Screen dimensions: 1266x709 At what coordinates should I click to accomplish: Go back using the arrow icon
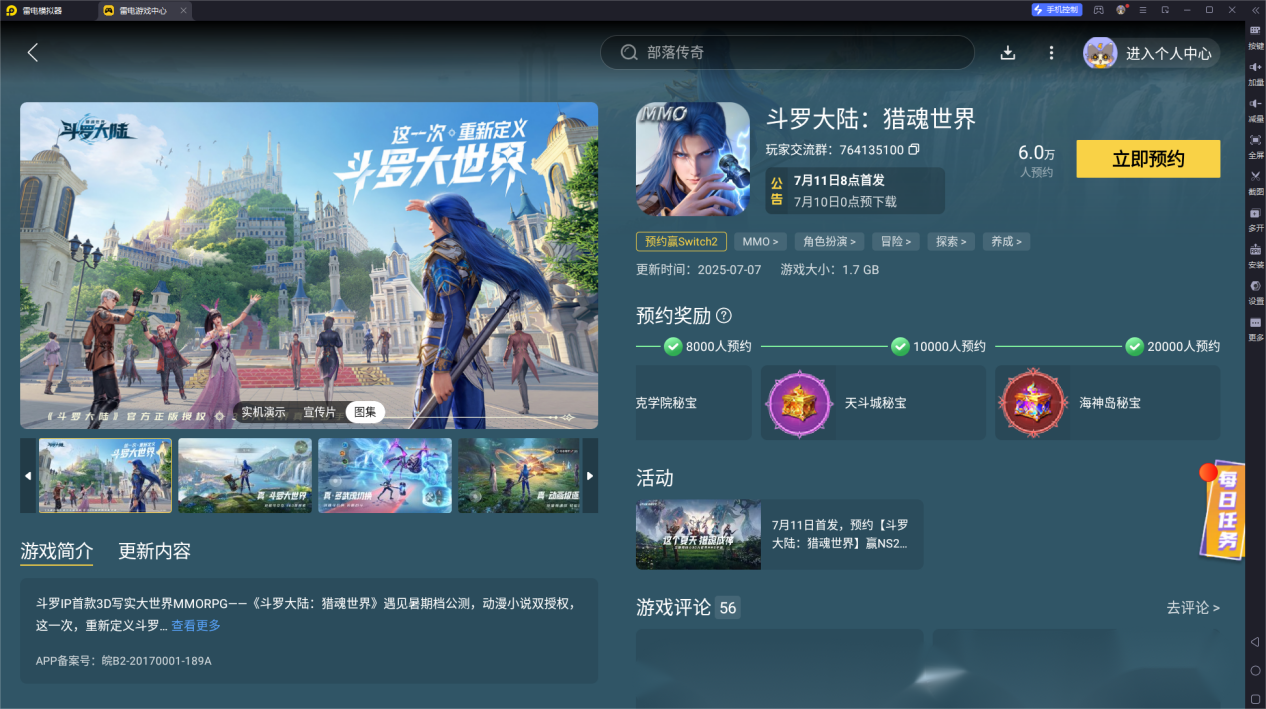[32, 52]
